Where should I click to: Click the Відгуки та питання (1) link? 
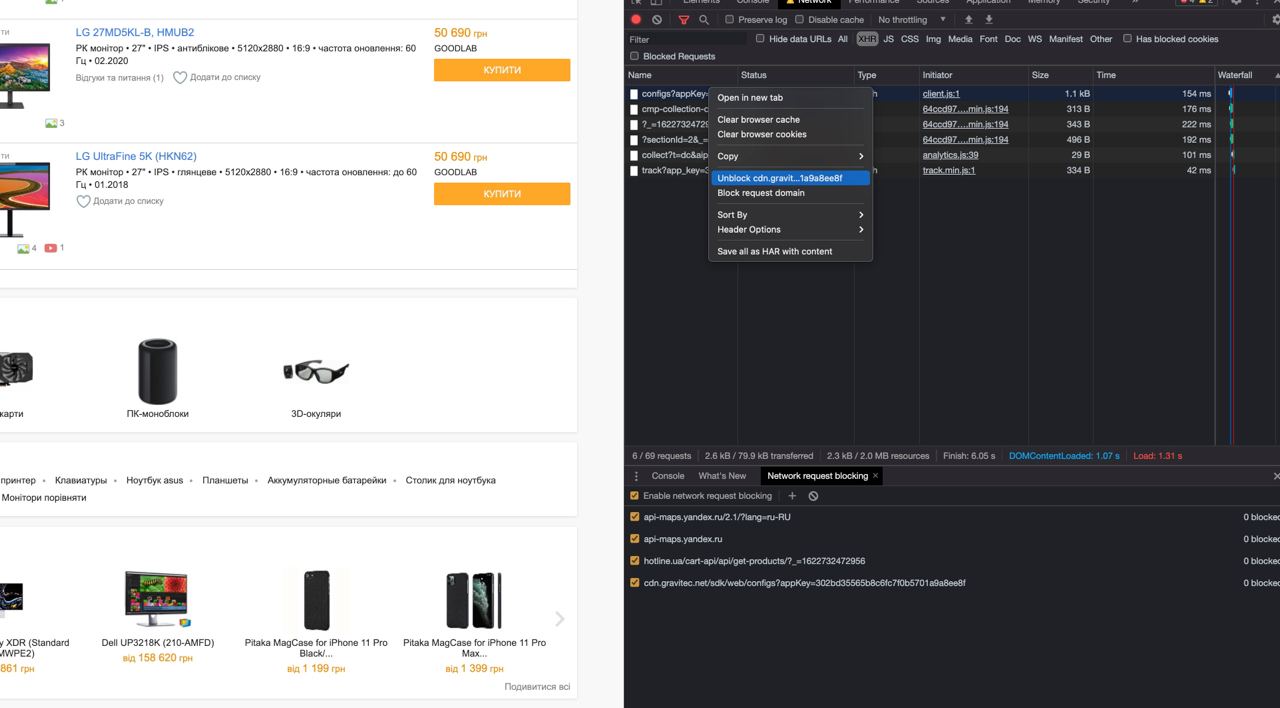(x=119, y=77)
